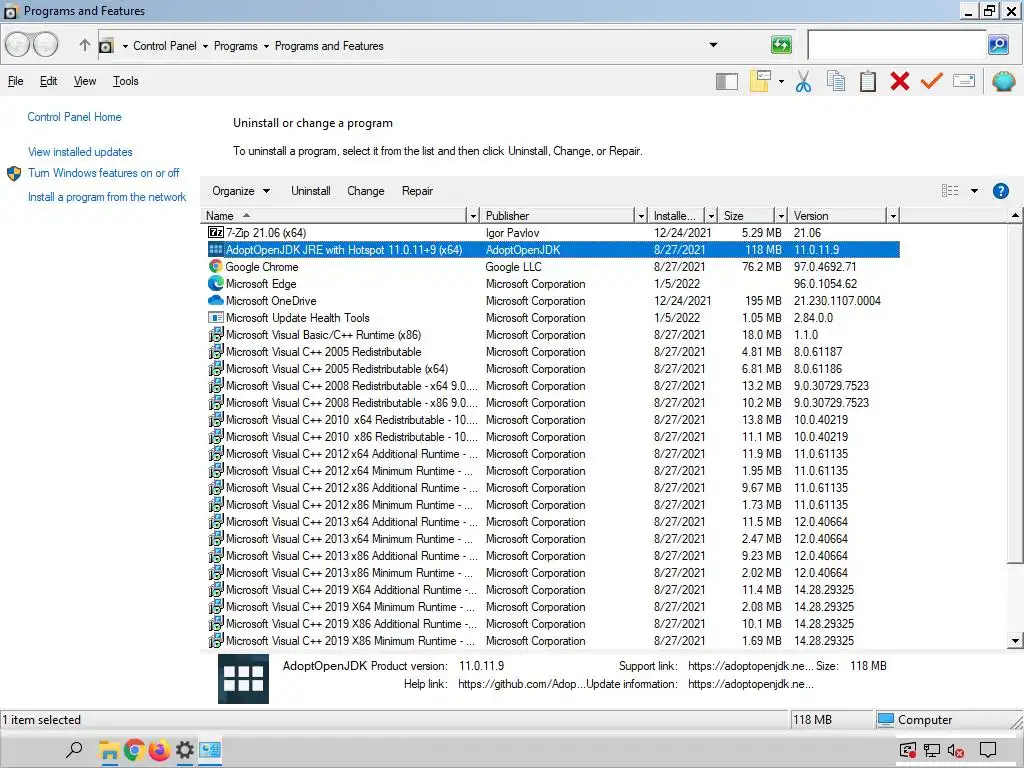This screenshot has height=768, width=1024.
Task: Click the Repair button
Action: point(417,191)
